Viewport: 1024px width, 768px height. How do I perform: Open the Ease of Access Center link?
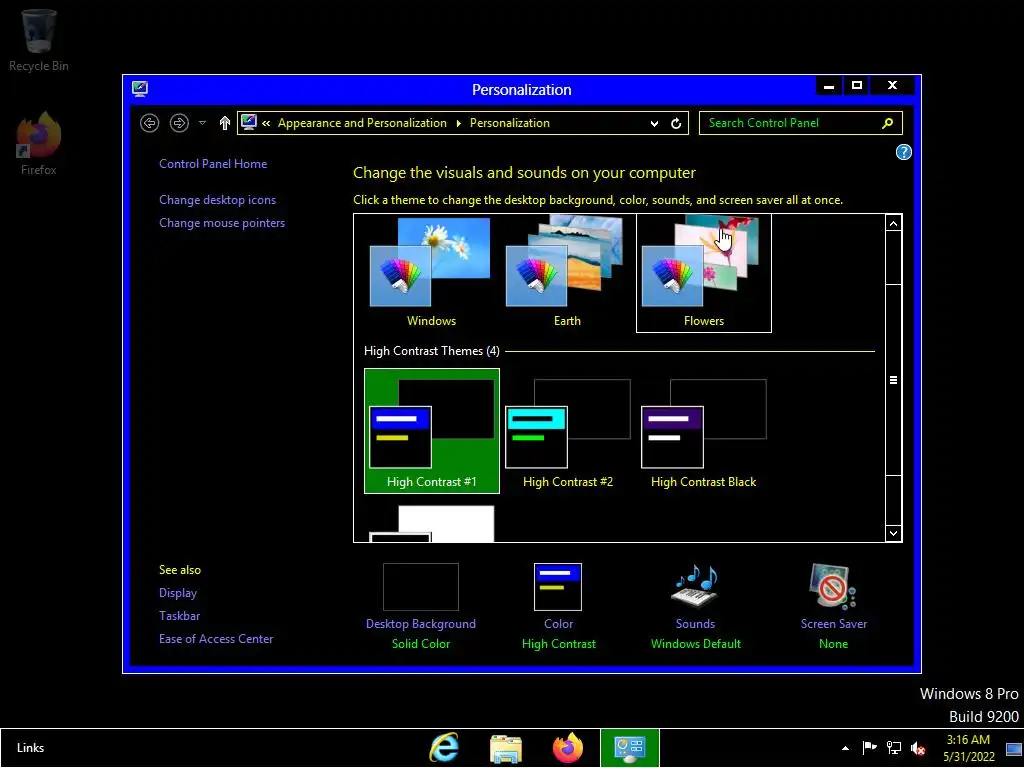[x=216, y=639]
